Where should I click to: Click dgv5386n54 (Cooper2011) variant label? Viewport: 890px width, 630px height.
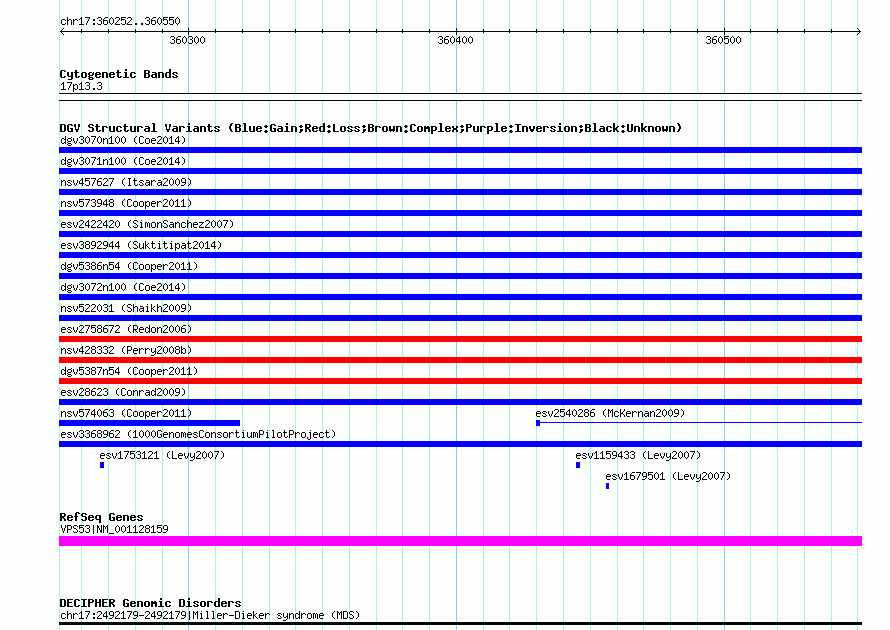tap(129, 266)
